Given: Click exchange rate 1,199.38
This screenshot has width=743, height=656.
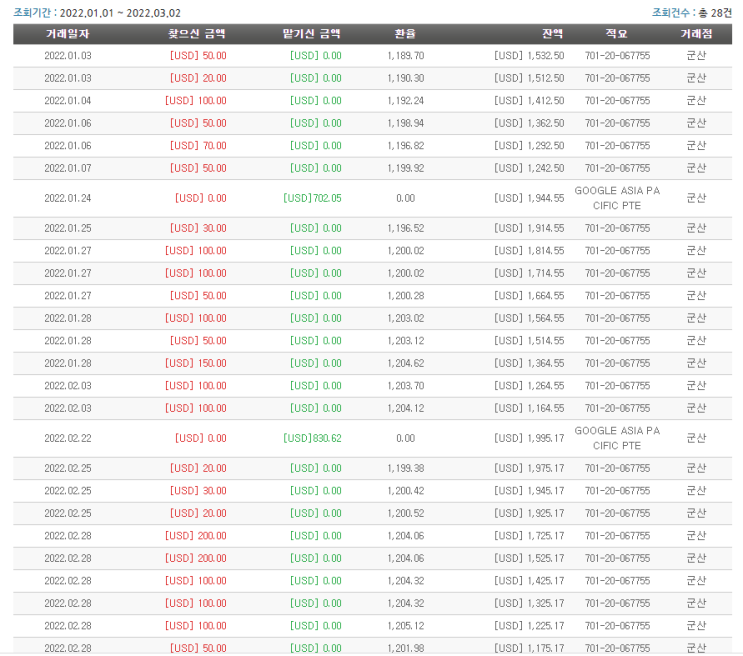Looking at the screenshot, I should click(x=406, y=468).
